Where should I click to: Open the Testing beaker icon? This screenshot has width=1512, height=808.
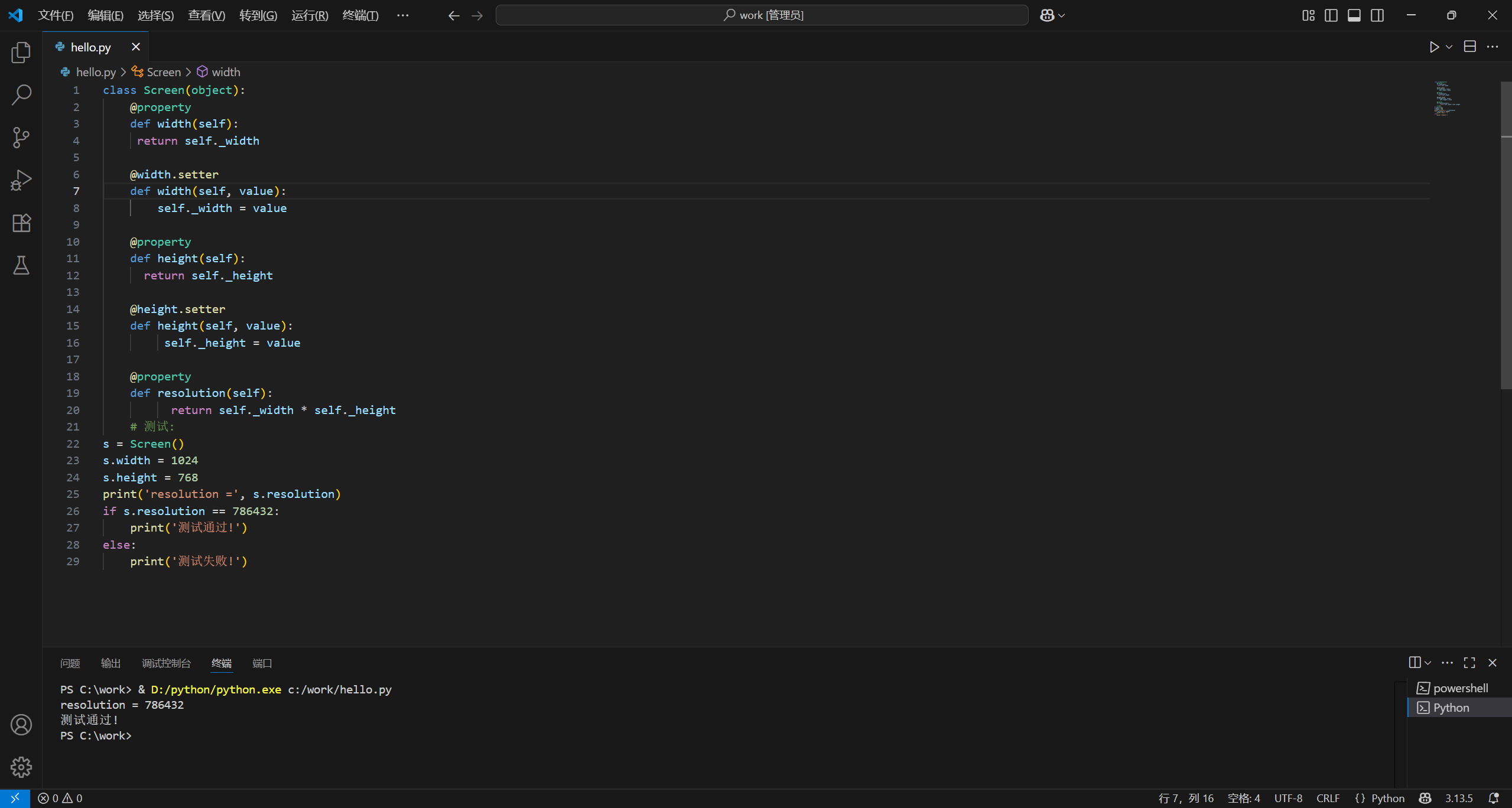click(21, 265)
